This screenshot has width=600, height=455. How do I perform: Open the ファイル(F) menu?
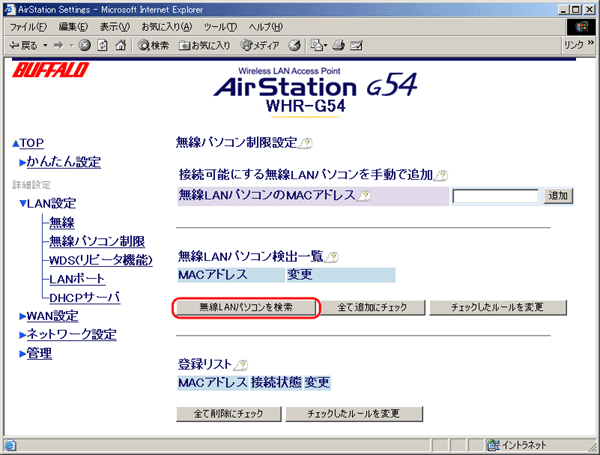[28, 27]
